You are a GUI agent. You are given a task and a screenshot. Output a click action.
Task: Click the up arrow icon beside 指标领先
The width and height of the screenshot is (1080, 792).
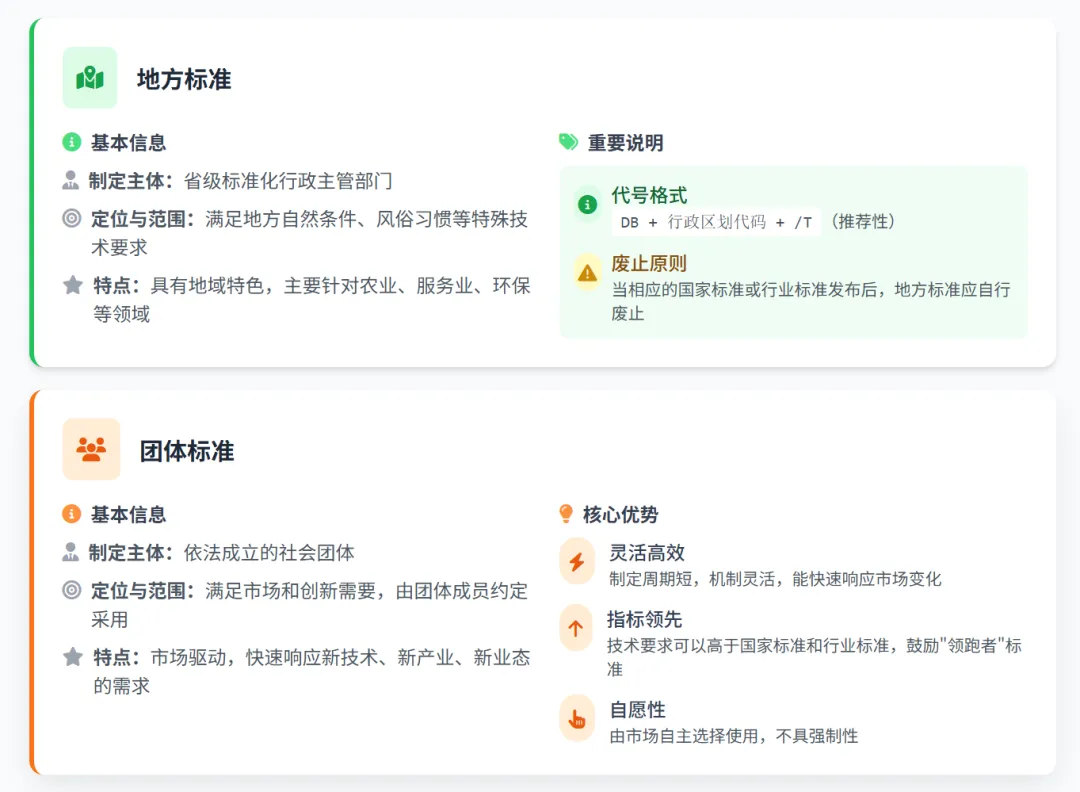coord(576,628)
